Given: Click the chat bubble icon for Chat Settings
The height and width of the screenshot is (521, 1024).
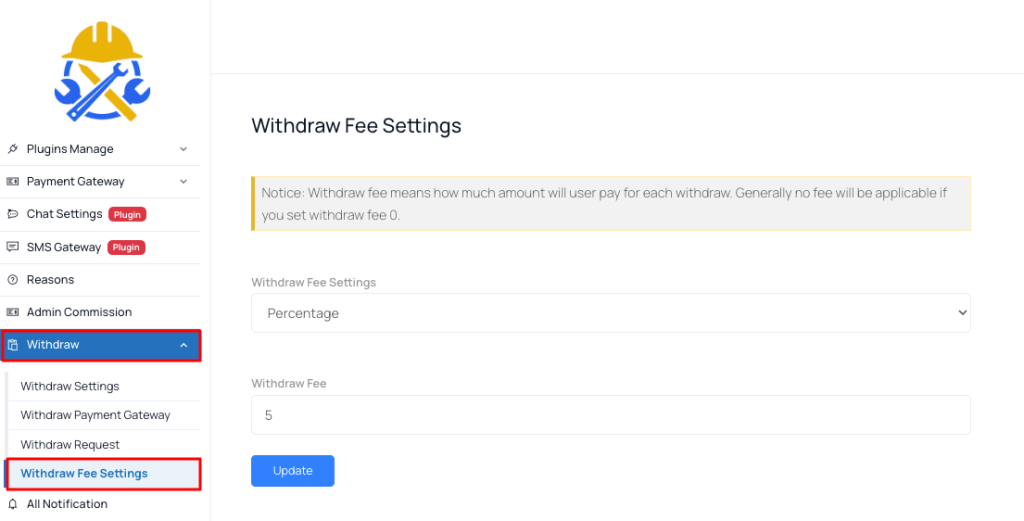Looking at the screenshot, I should [x=12, y=214].
